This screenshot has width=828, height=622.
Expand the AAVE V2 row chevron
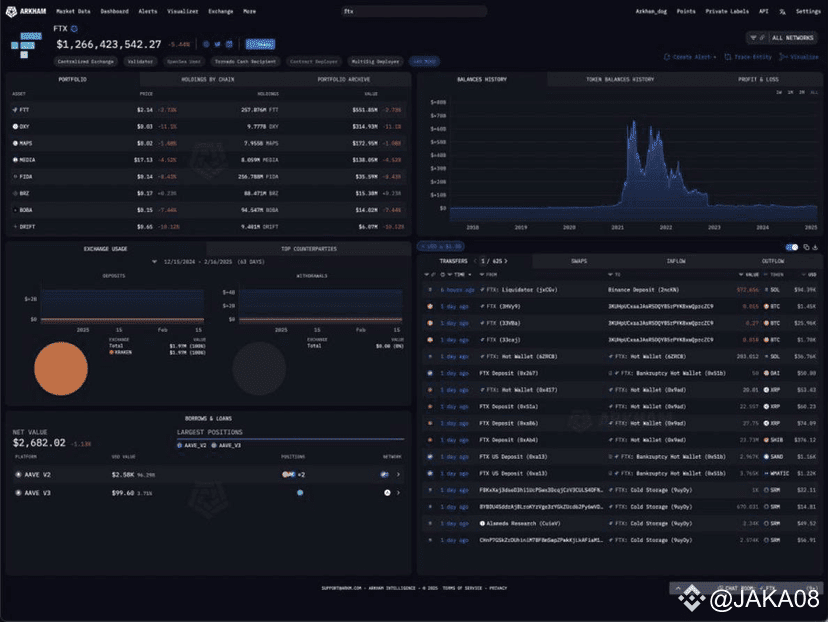coord(398,475)
